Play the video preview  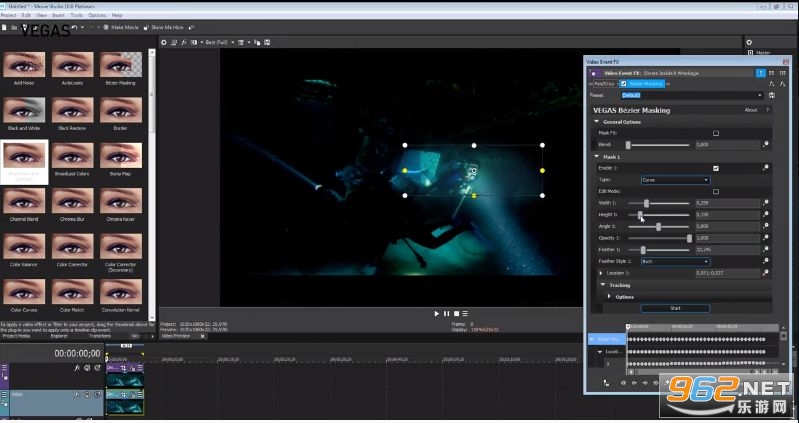click(437, 314)
